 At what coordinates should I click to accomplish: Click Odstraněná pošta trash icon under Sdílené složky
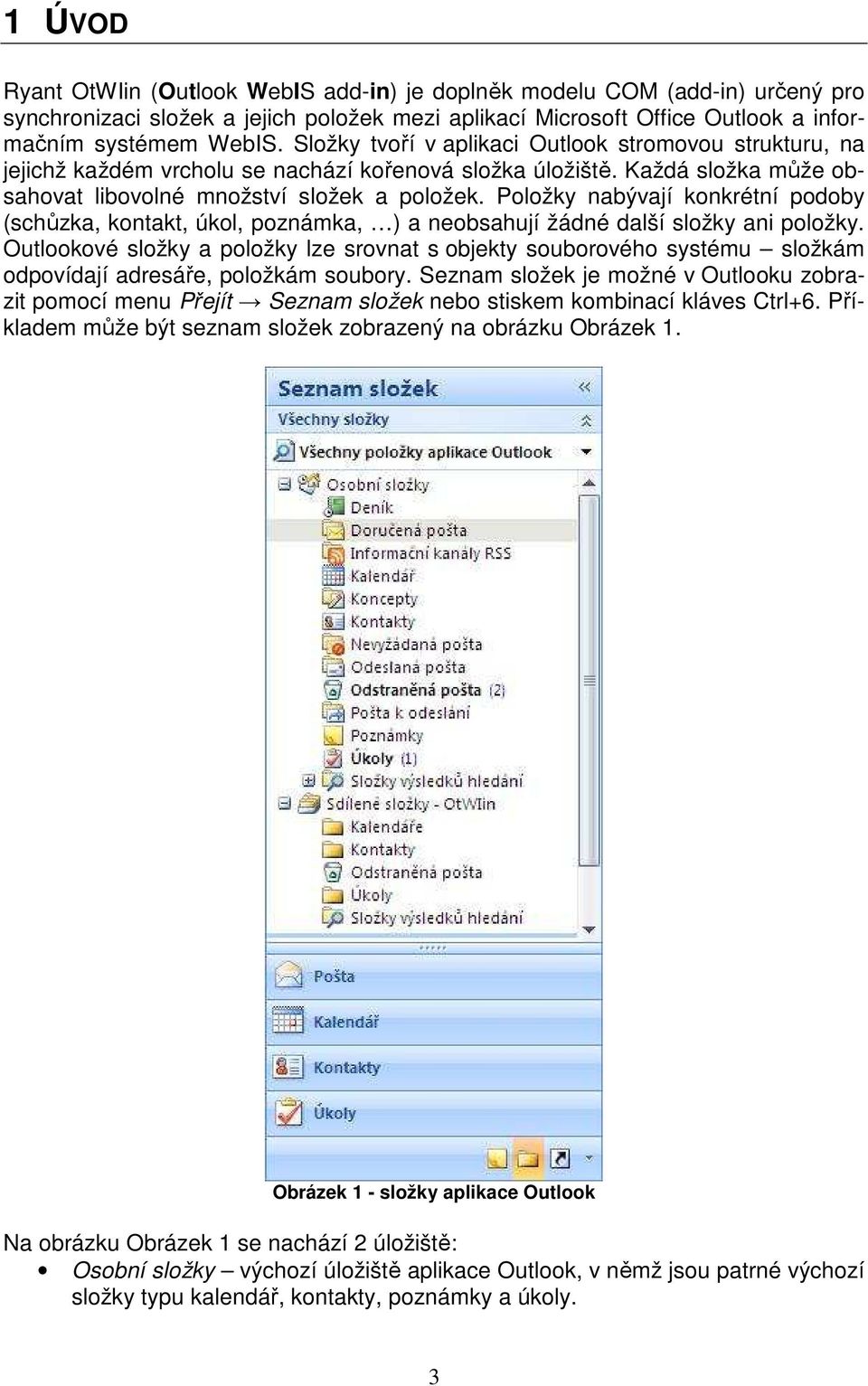tap(334, 872)
